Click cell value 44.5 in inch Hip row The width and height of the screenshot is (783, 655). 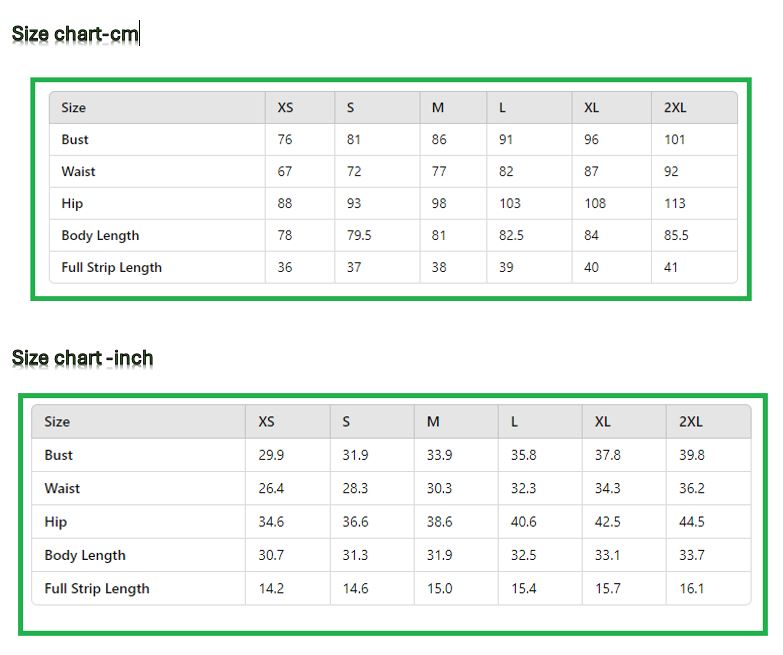point(691,522)
